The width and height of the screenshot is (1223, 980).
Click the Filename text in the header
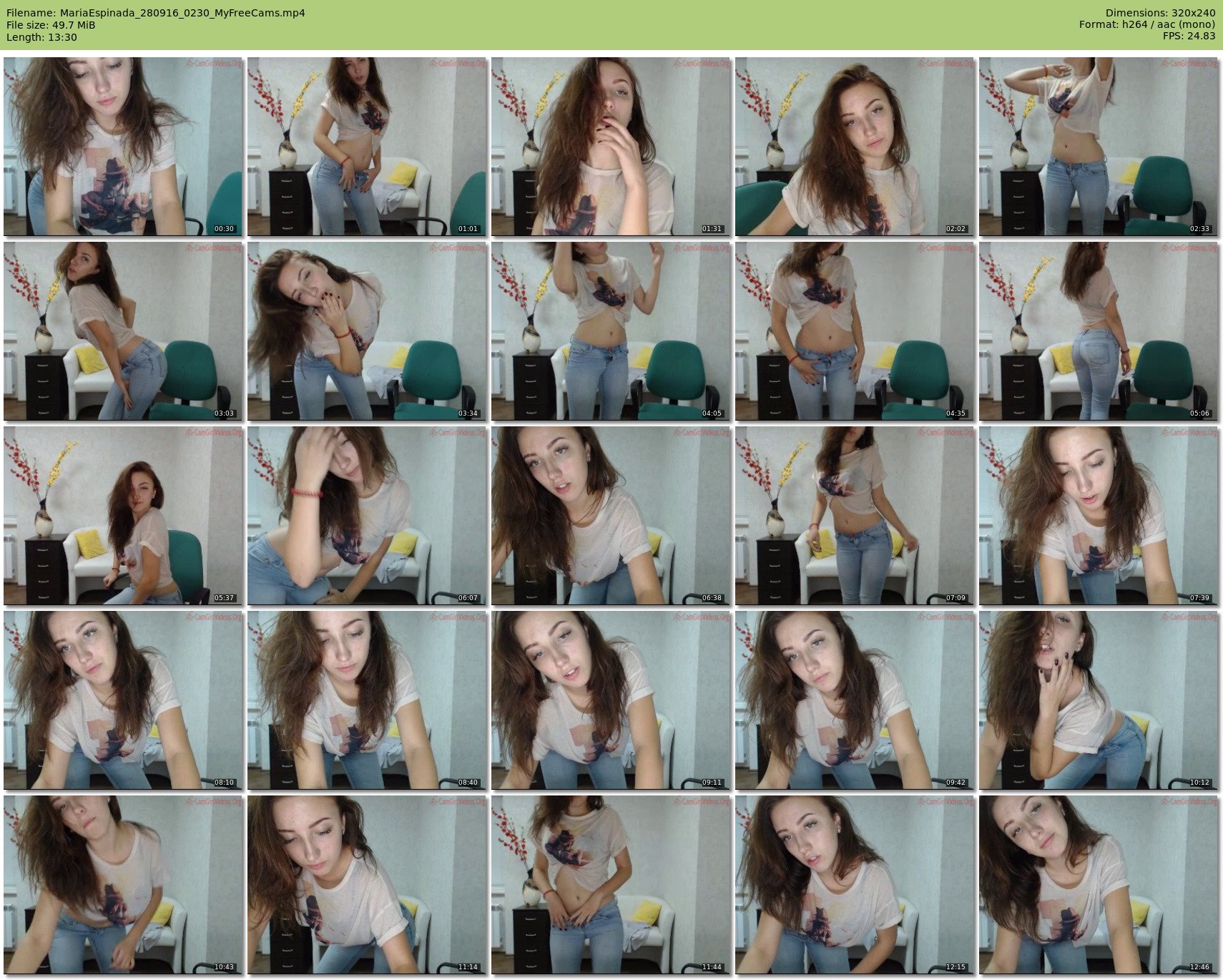[x=156, y=13]
